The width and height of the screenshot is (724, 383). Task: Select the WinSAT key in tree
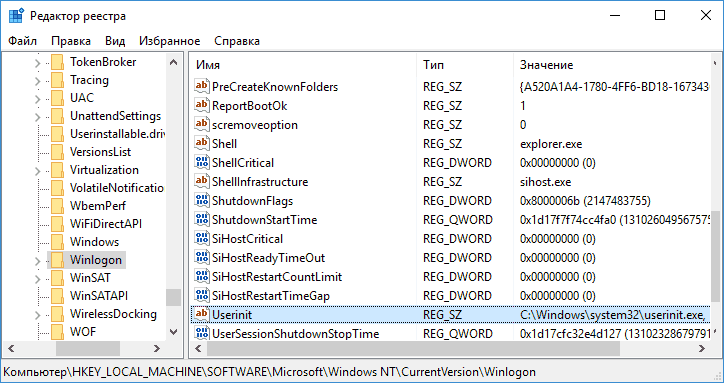coord(90,278)
